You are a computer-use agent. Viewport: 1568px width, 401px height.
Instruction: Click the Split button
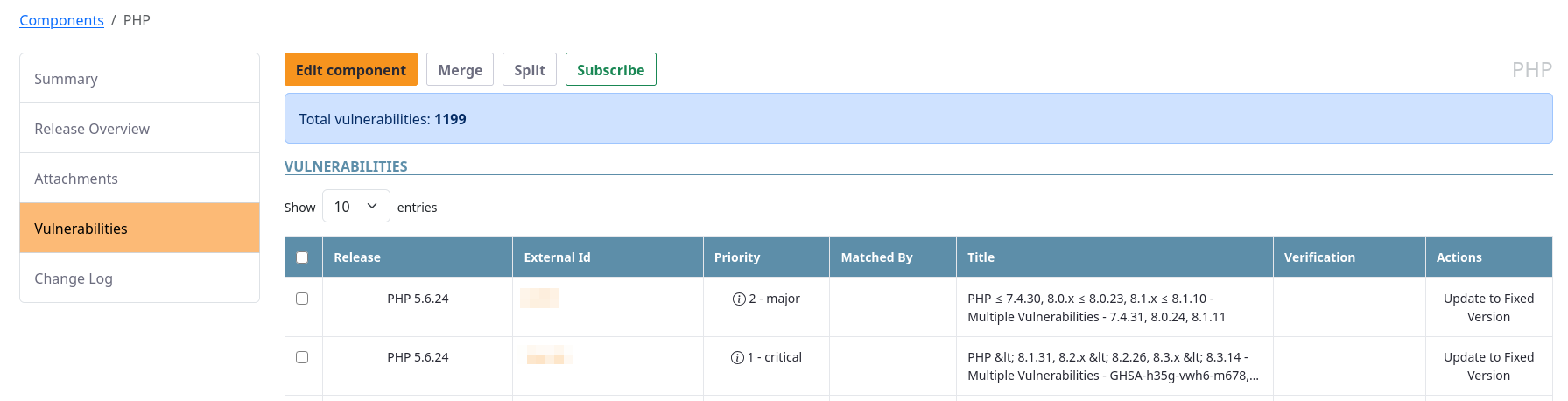pos(529,70)
